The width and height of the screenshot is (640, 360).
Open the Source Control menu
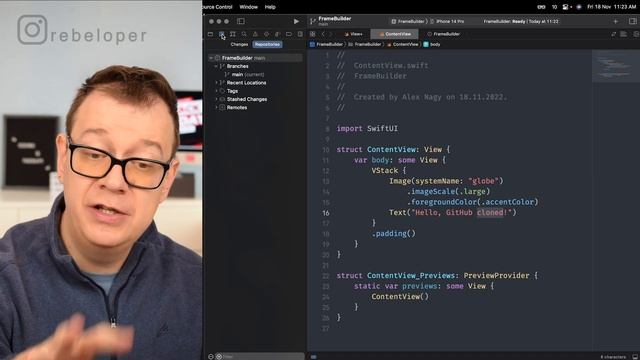point(218,7)
